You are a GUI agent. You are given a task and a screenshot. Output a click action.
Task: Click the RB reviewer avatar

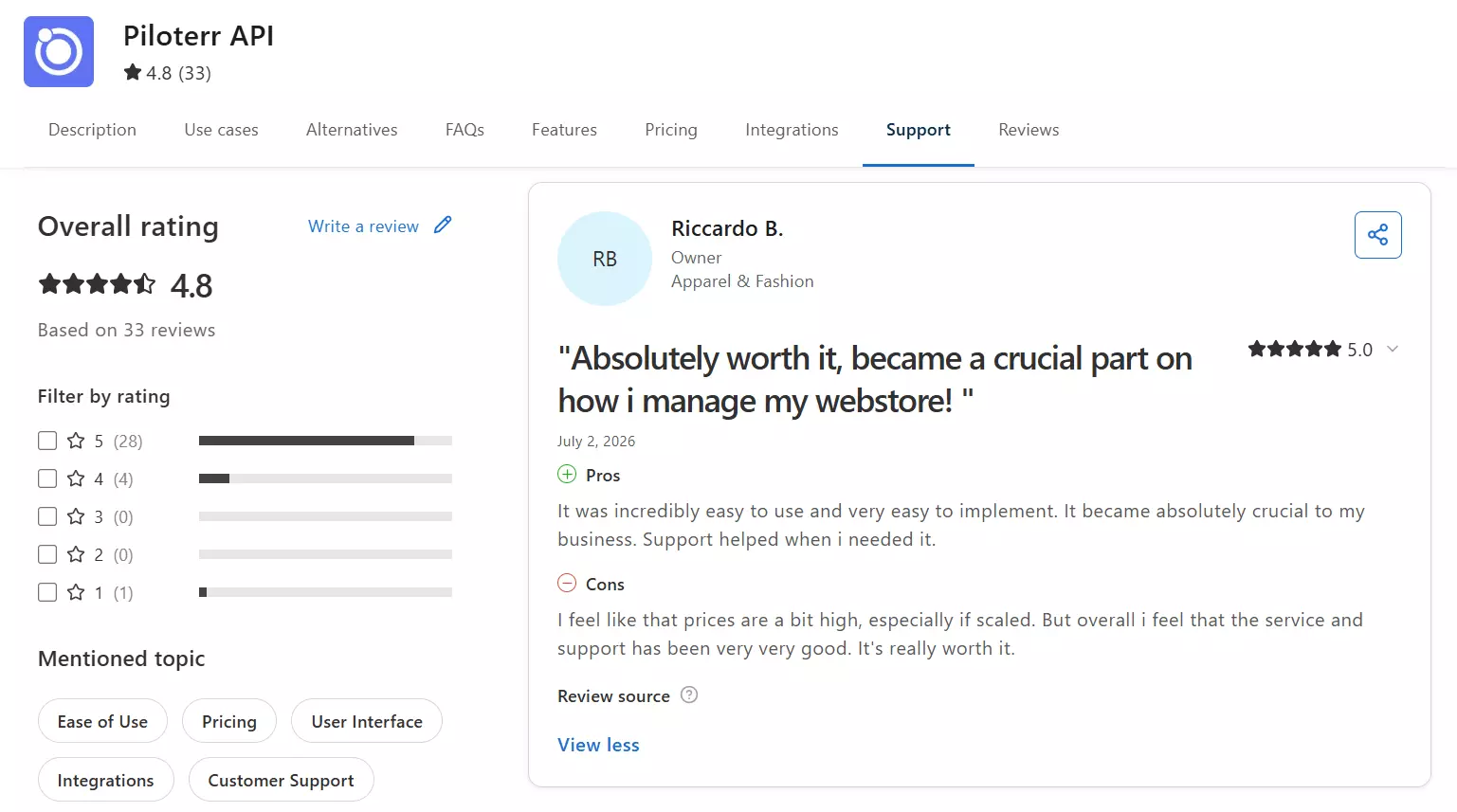[x=605, y=259]
